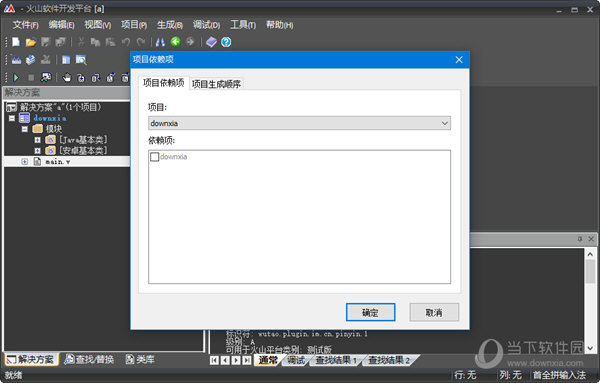Collapse the 模块 folder node
Image resolution: width=600 pixels, height=383 pixels.
pos(24,129)
